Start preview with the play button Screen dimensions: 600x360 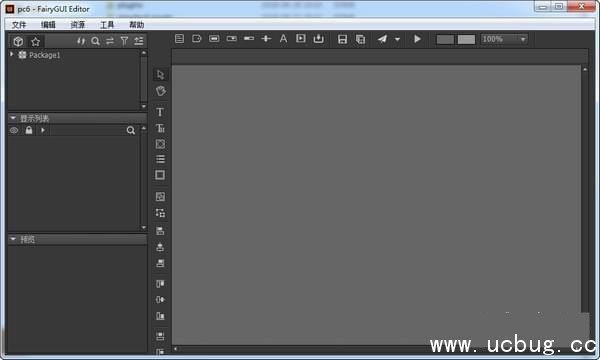click(x=417, y=39)
